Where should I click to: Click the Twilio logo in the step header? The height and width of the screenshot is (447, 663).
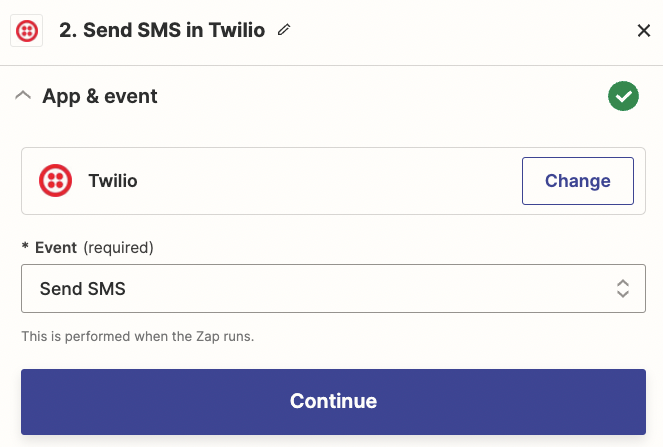click(26, 31)
